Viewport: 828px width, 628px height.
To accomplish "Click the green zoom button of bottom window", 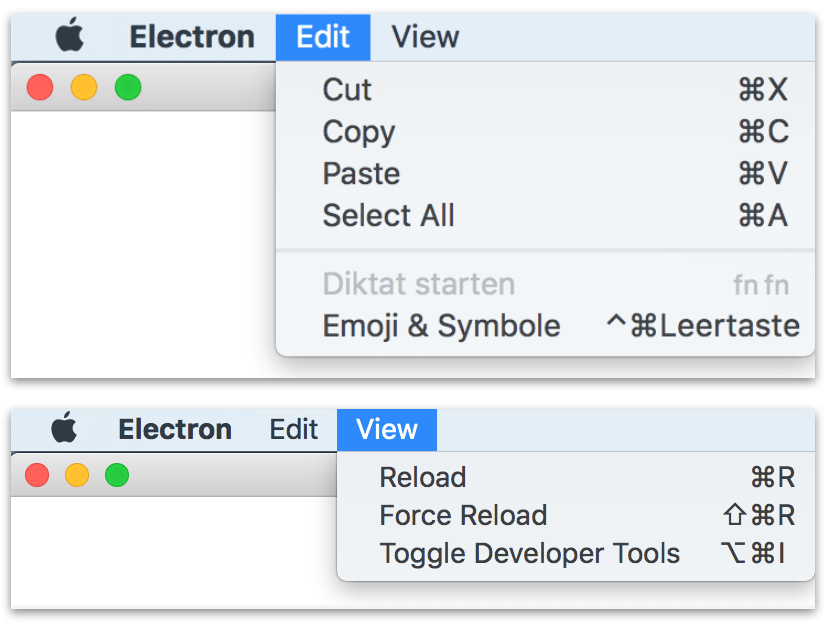I will (117, 475).
